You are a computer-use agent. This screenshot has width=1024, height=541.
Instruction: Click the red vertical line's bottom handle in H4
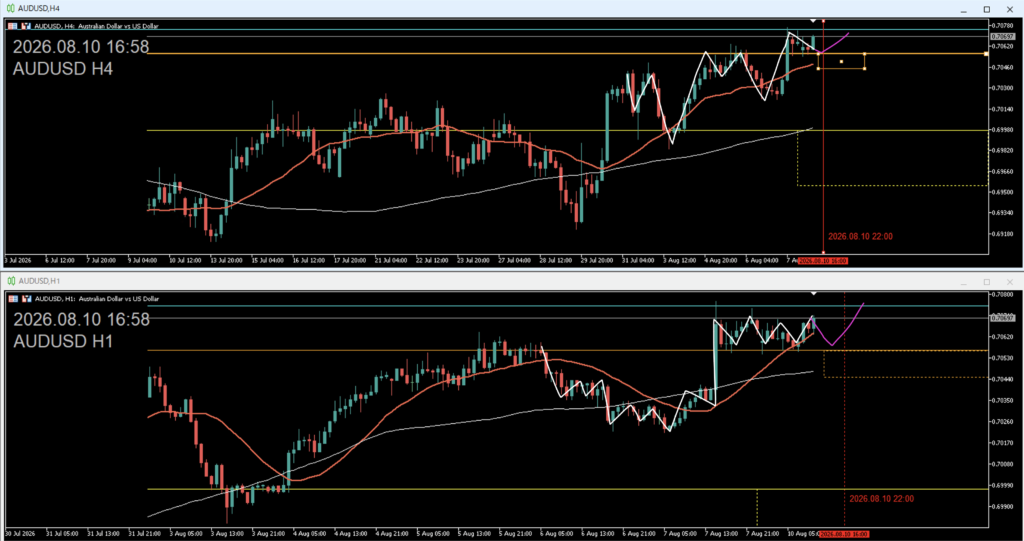[x=823, y=252]
